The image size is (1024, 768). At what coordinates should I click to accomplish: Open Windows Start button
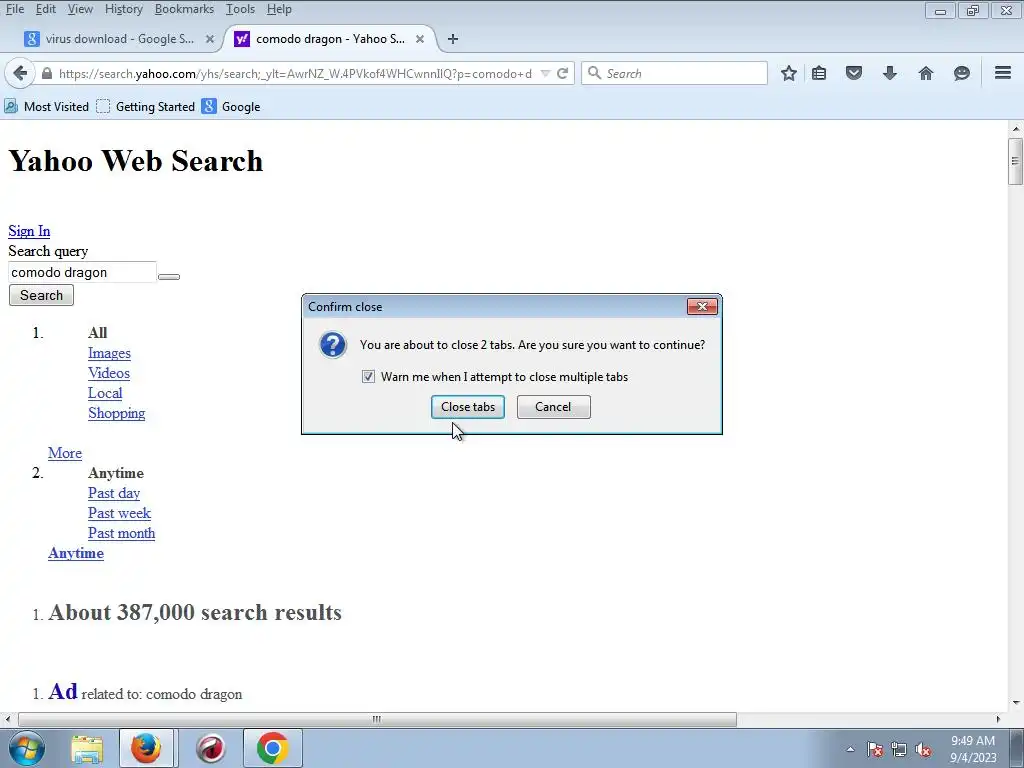pyautogui.click(x=27, y=748)
